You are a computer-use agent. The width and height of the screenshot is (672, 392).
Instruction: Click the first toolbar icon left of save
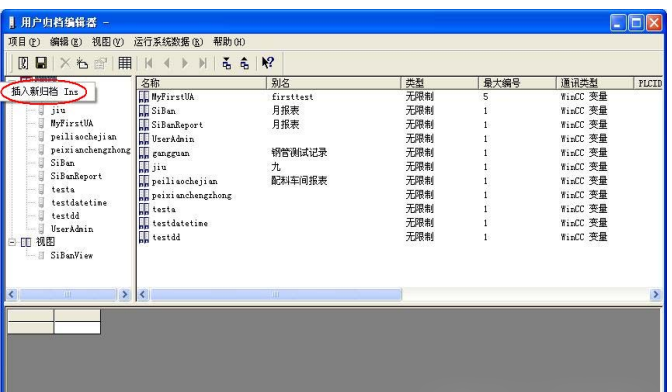coord(23,63)
